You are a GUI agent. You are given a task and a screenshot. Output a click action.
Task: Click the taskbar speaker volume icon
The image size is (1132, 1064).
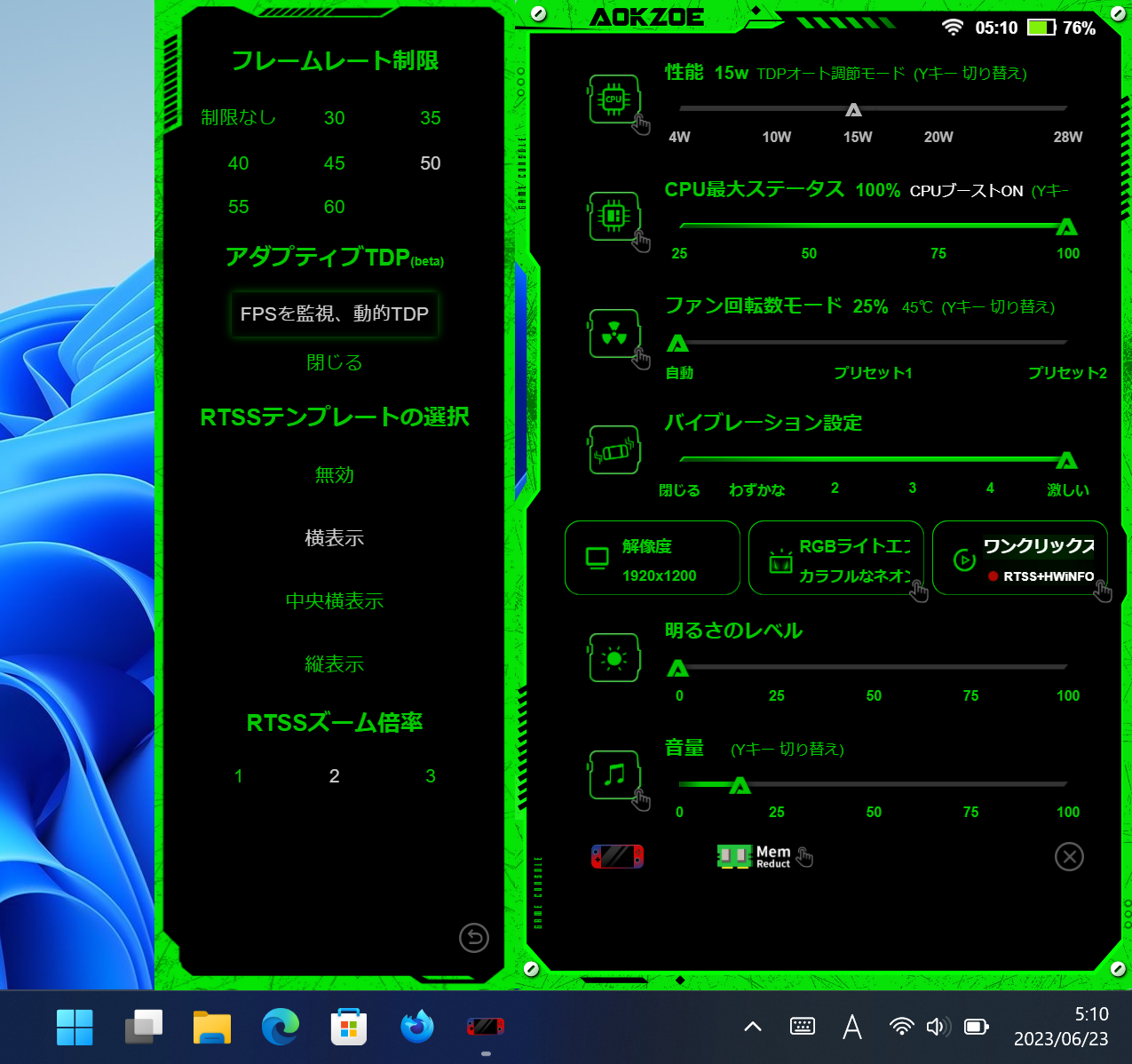pos(938,1027)
